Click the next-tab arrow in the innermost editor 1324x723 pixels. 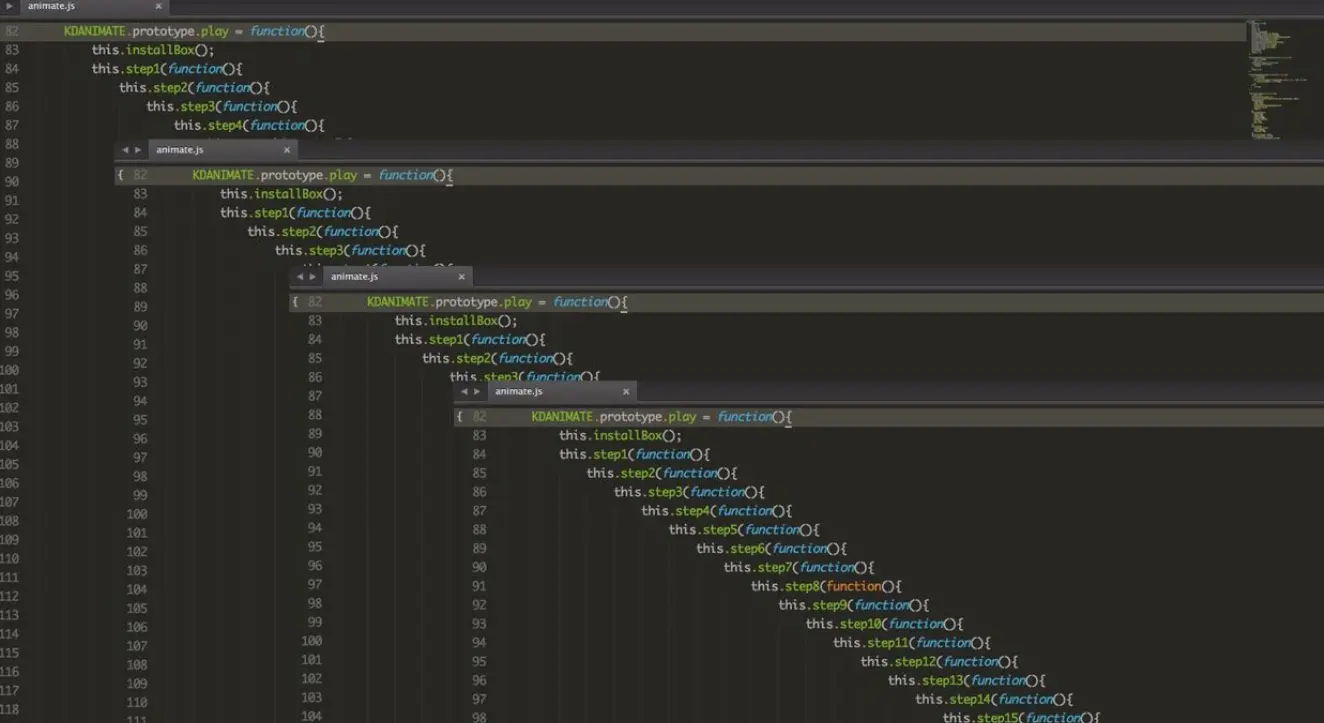pyautogui.click(x=477, y=392)
